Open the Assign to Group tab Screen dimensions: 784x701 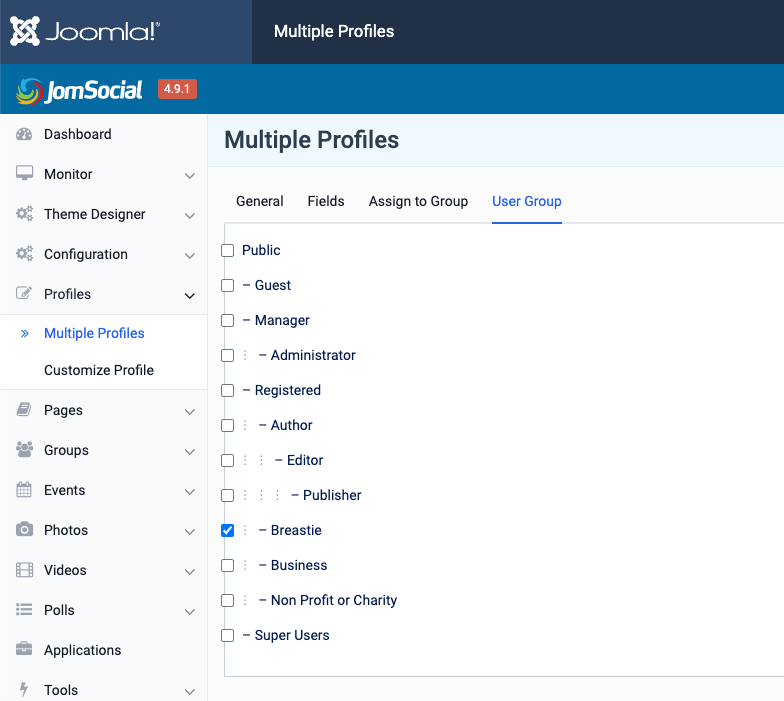(x=418, y=201)
